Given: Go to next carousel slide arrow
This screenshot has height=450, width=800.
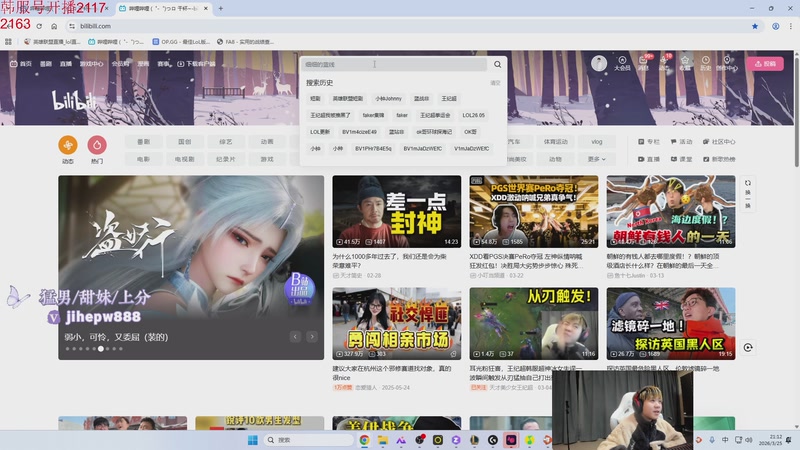Looking at the screenshot, I should coord(312,337).
